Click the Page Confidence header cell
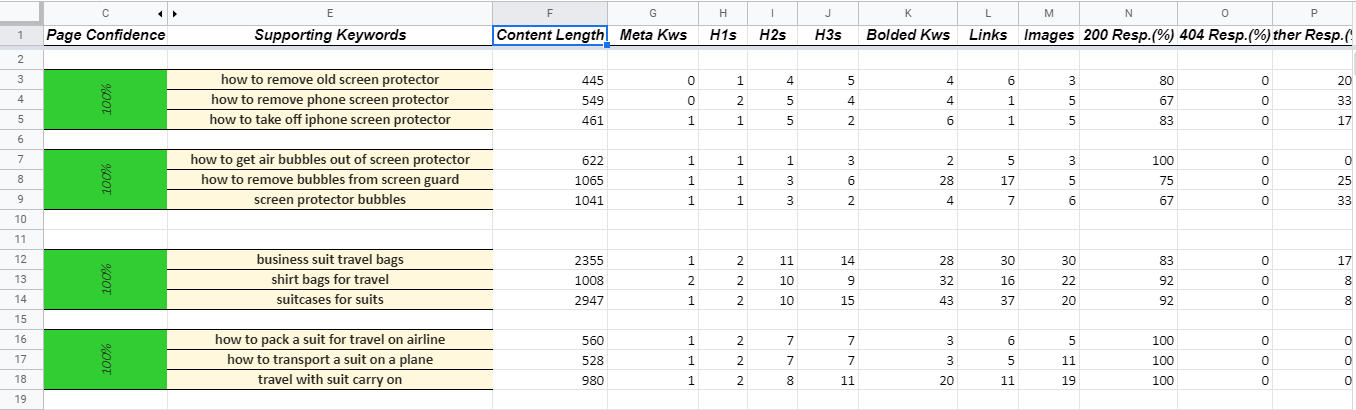1356x410 pixels. coord(106,35)
